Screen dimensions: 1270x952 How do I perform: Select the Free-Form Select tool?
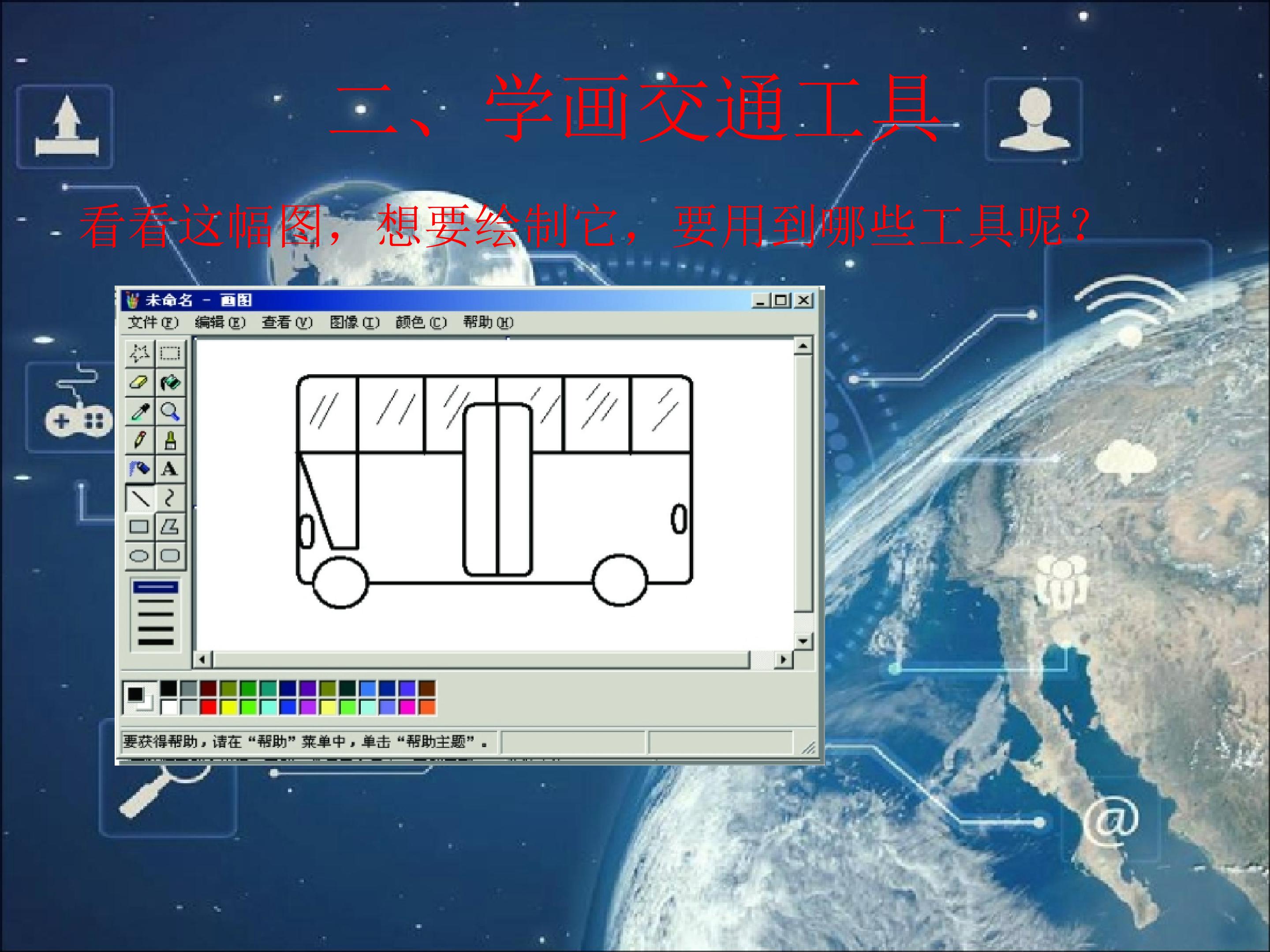tap(139, 353)
